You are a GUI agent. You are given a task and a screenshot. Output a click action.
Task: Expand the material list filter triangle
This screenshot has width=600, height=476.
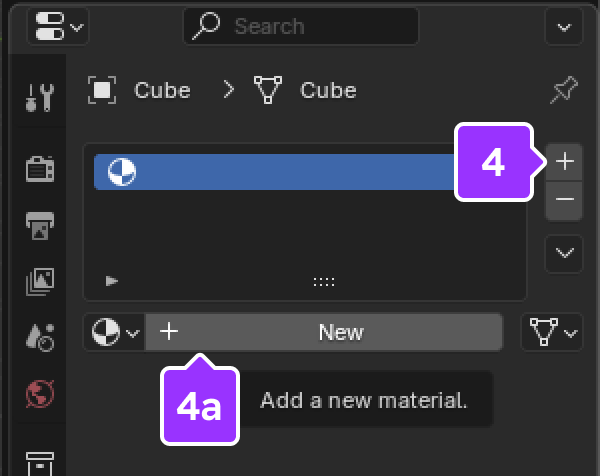[x=112, y=282]
